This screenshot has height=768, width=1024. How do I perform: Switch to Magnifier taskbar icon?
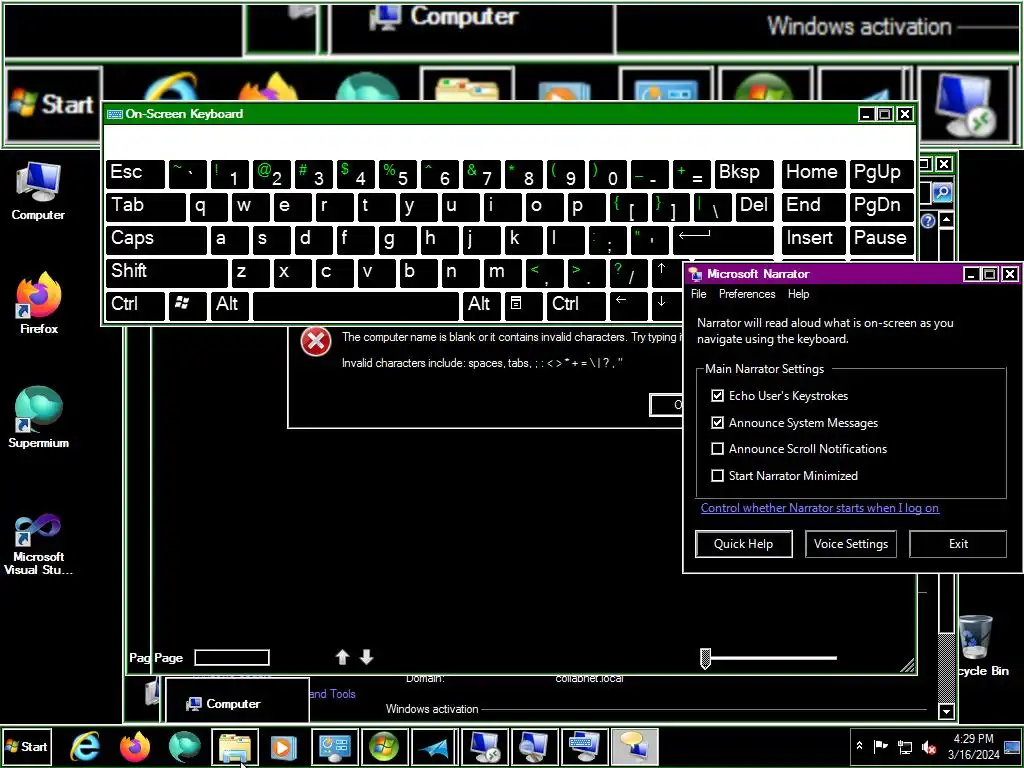(x=534, y=746)
